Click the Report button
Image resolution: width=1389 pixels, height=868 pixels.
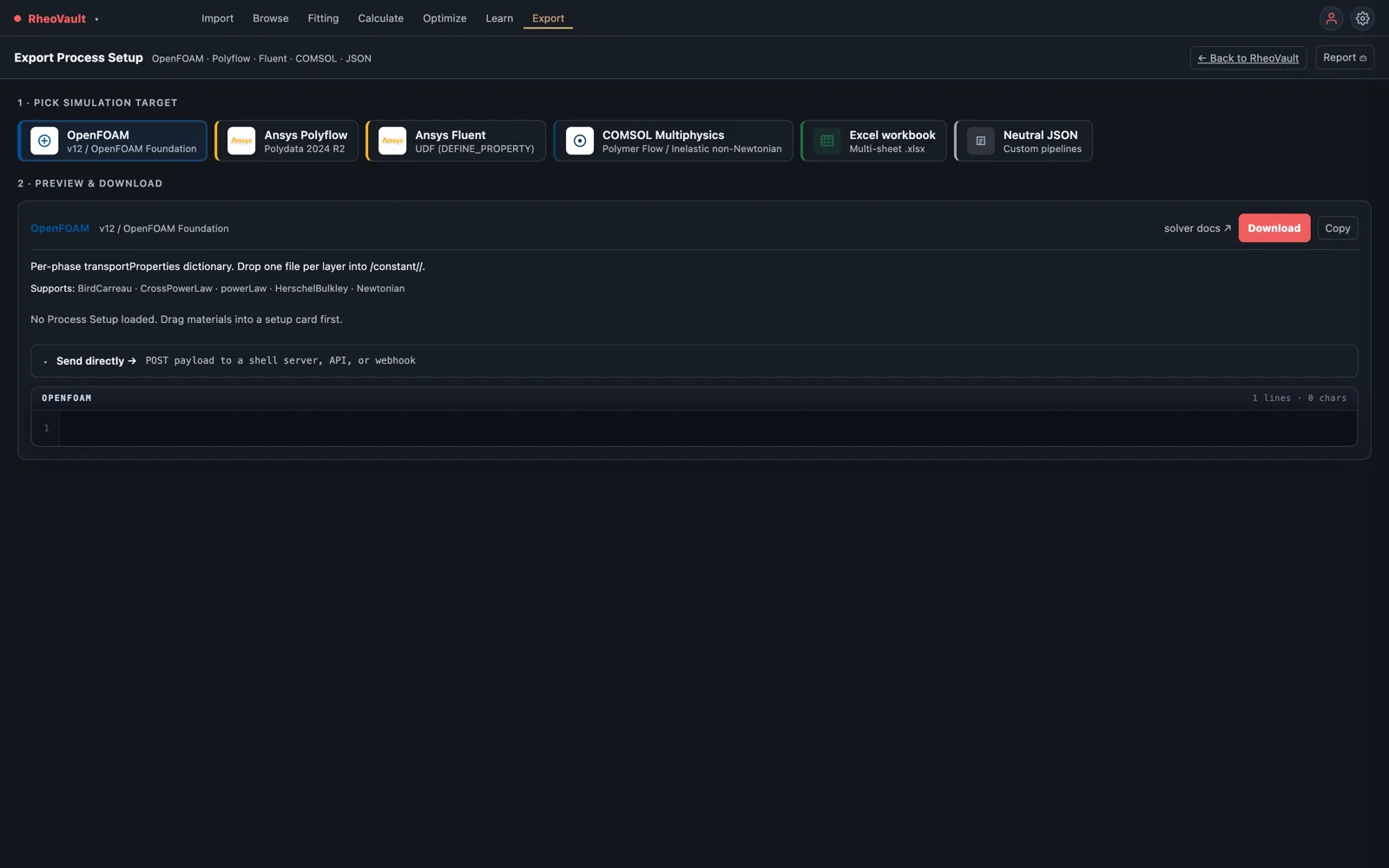1345,57
